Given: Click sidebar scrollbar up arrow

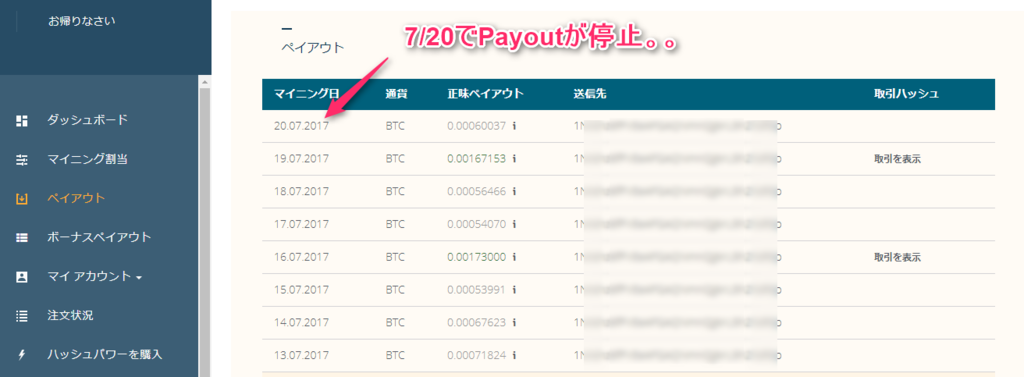Looking at the screenshot, I should pyautogui.click(x=205, y=82).
